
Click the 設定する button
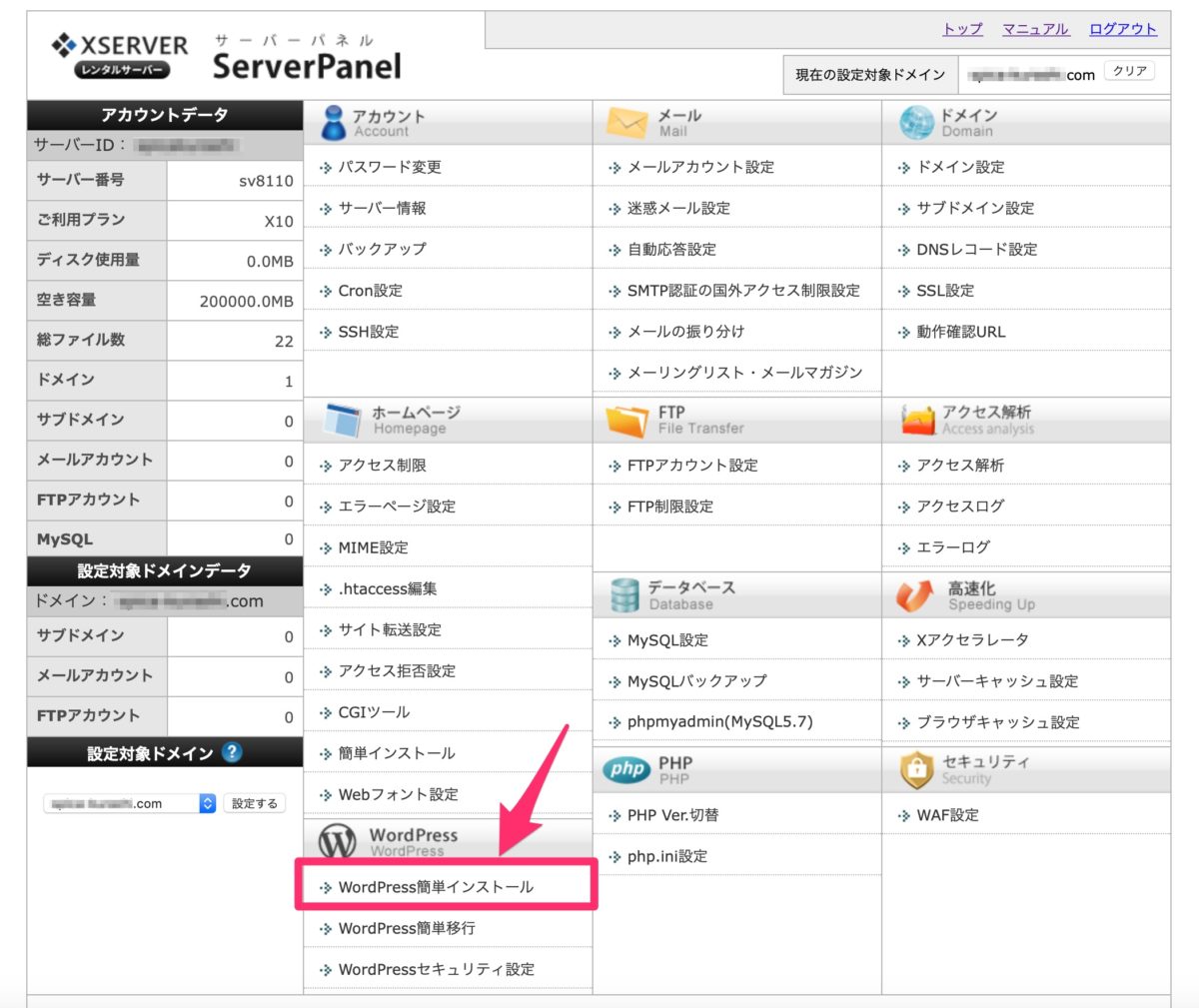coord(255,803)
